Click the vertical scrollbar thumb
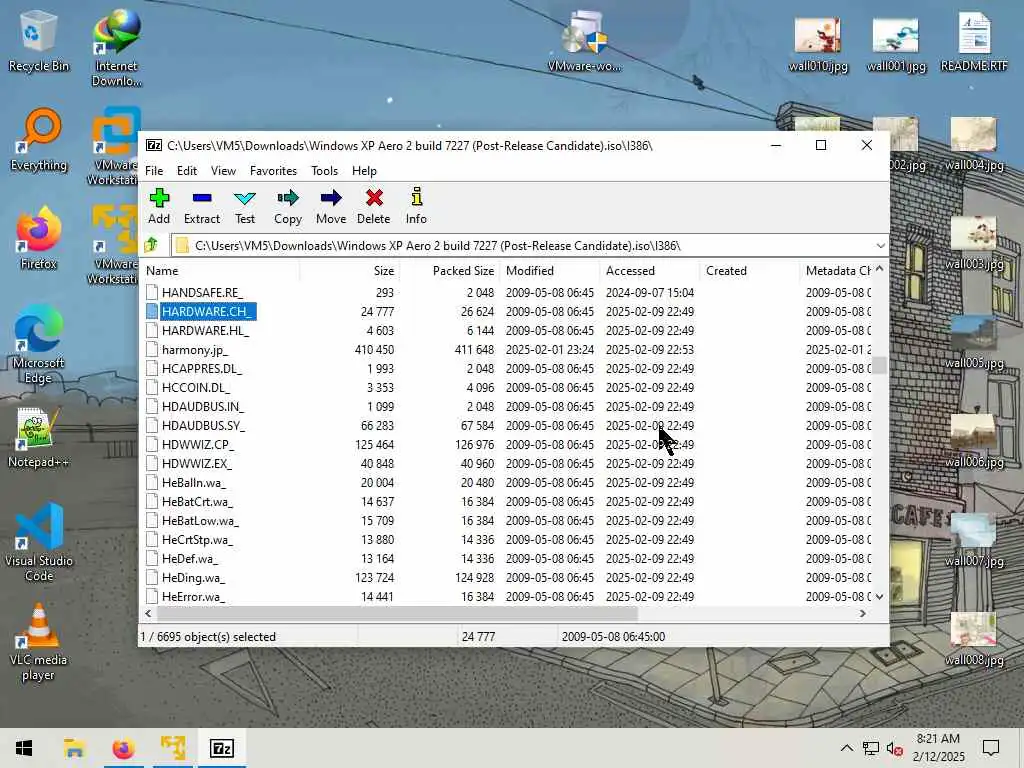Screen dimensions: 1024x768 (880, 366)
